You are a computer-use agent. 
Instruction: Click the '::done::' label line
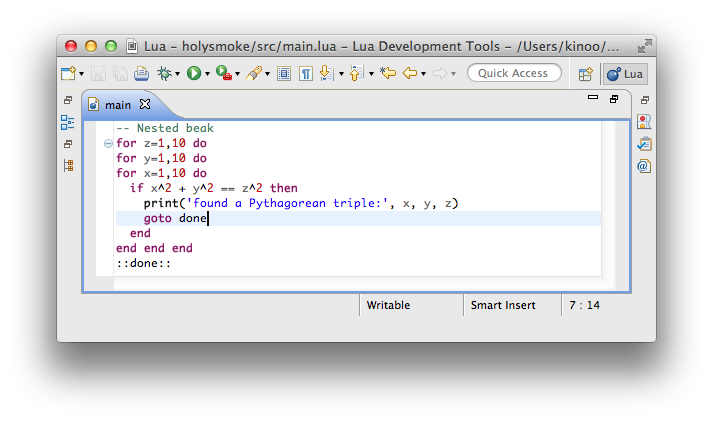tap(144, 263)
